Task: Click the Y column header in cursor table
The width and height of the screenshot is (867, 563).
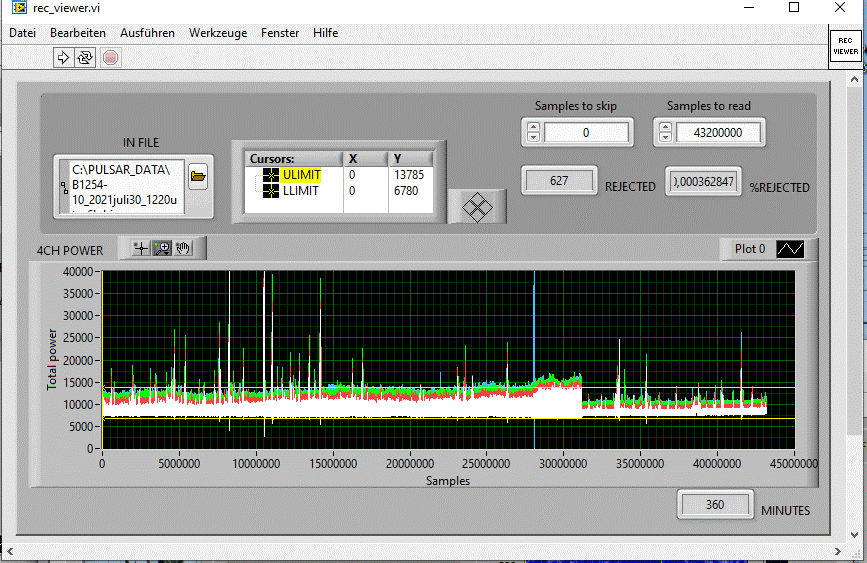Action: (411, 159)
